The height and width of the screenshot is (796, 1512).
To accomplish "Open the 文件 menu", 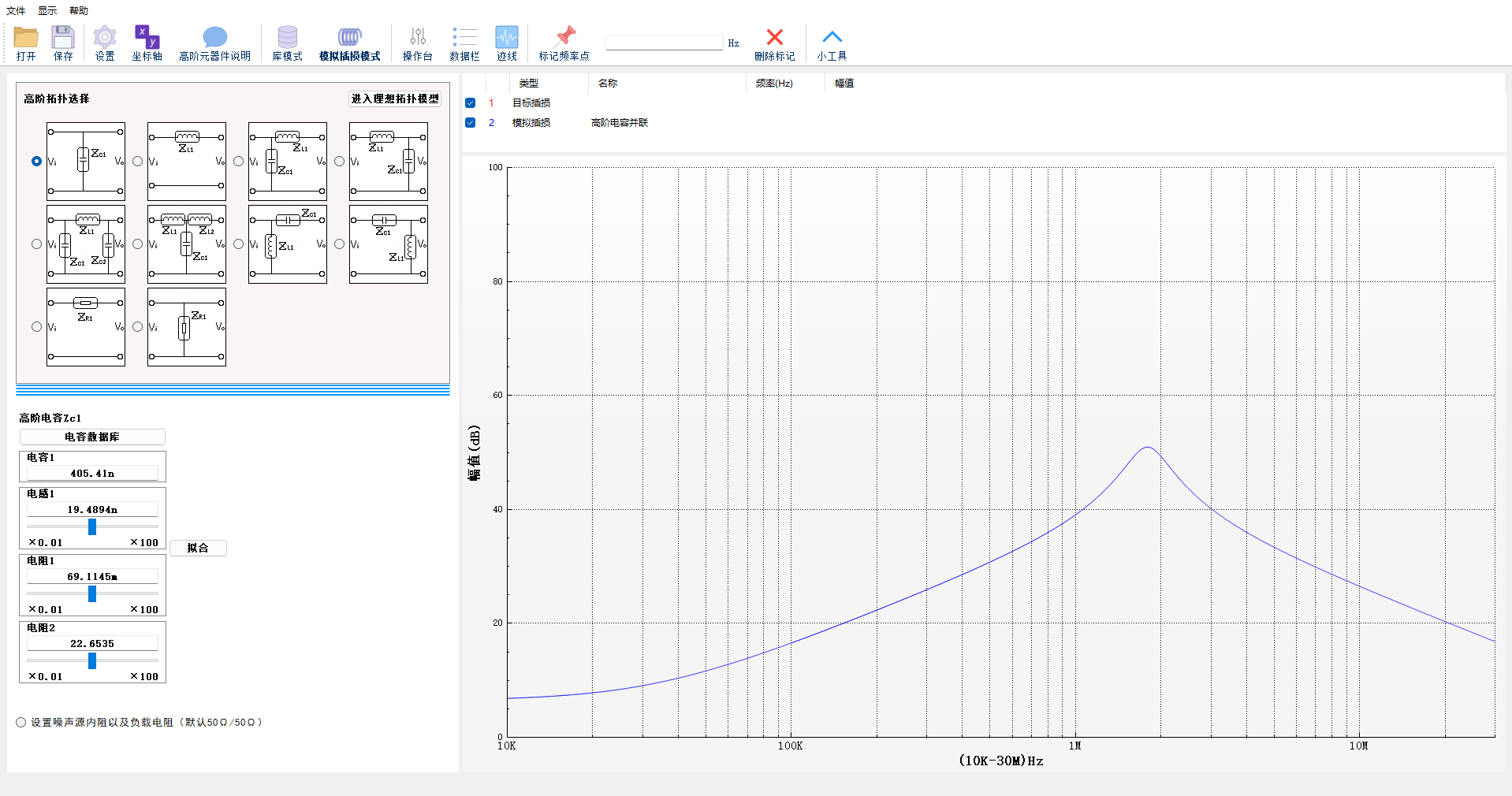I will pos(16,11).
